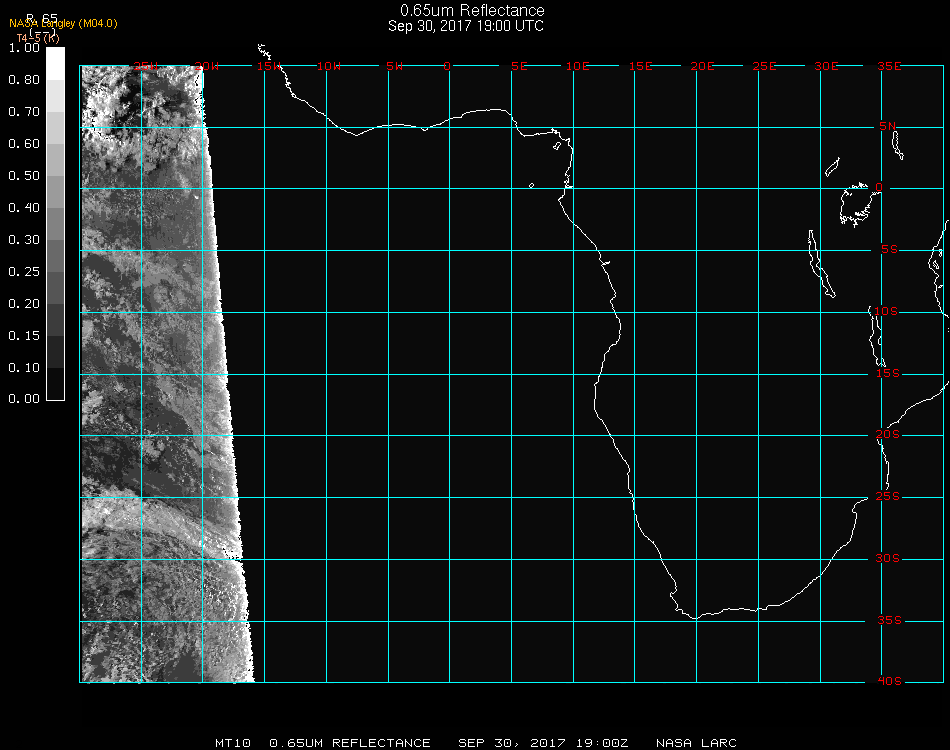This screenshot has height=750, width=950.
Task: Select the 0 longitude label at top
Action: 448,66
